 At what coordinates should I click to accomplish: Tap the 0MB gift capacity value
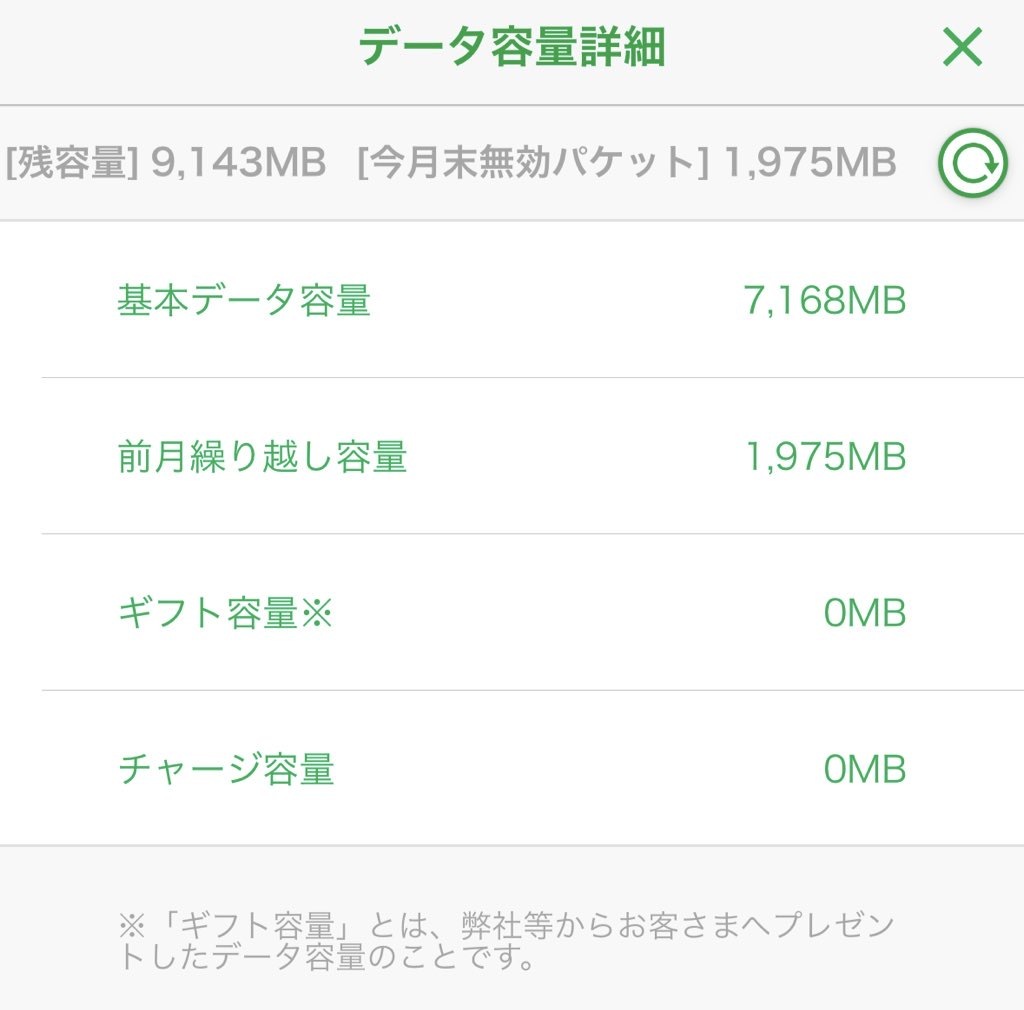pyautogui.click(x=864, y=613)
